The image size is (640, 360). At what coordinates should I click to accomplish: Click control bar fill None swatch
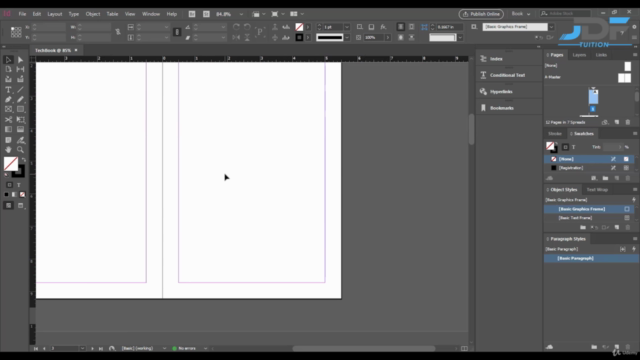click(x=299, y=27)
